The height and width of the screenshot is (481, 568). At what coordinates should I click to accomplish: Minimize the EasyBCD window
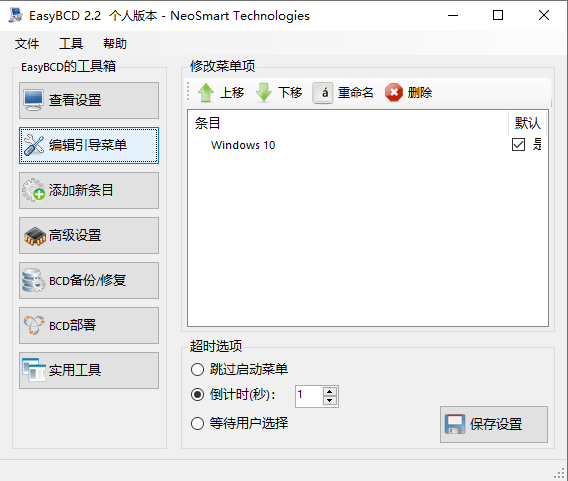(x=453, y=15)
